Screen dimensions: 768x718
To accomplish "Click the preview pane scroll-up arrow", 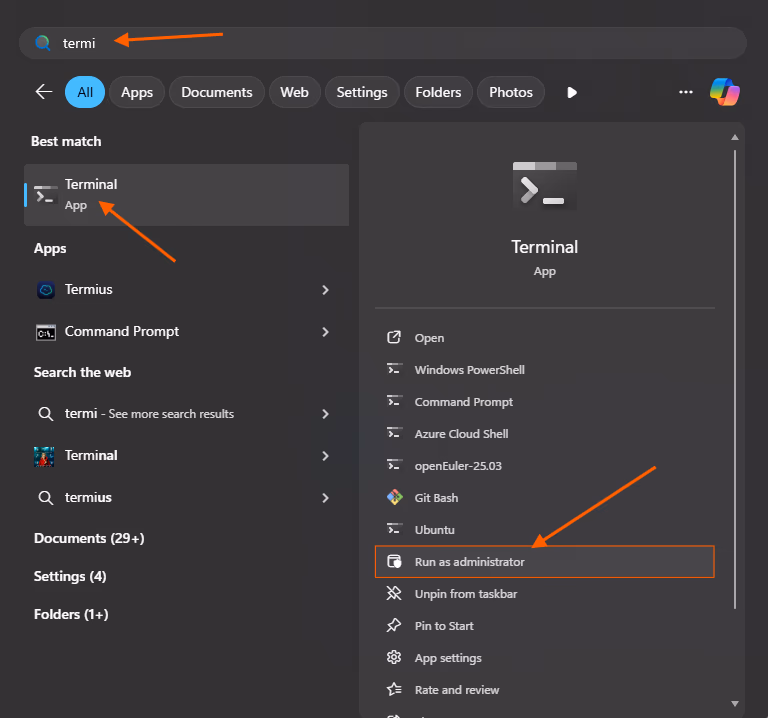I will (x=735, y=138).
